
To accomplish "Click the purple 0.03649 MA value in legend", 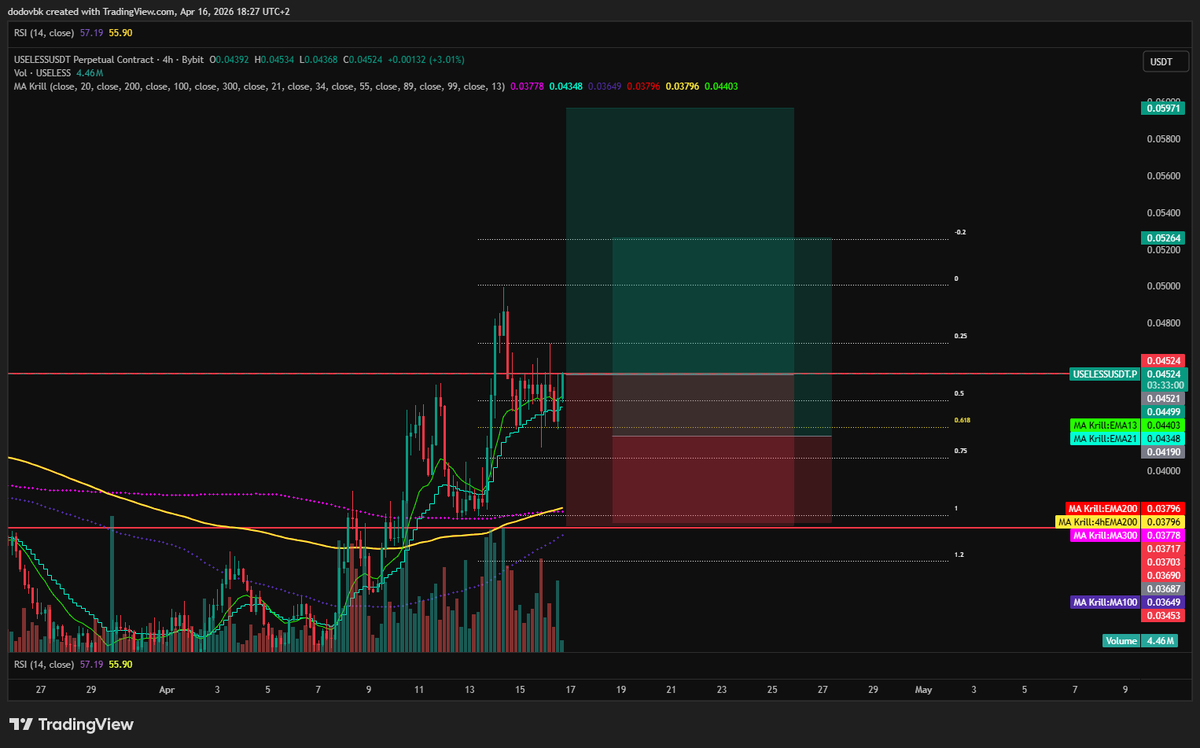I will (x=605, y=86).
